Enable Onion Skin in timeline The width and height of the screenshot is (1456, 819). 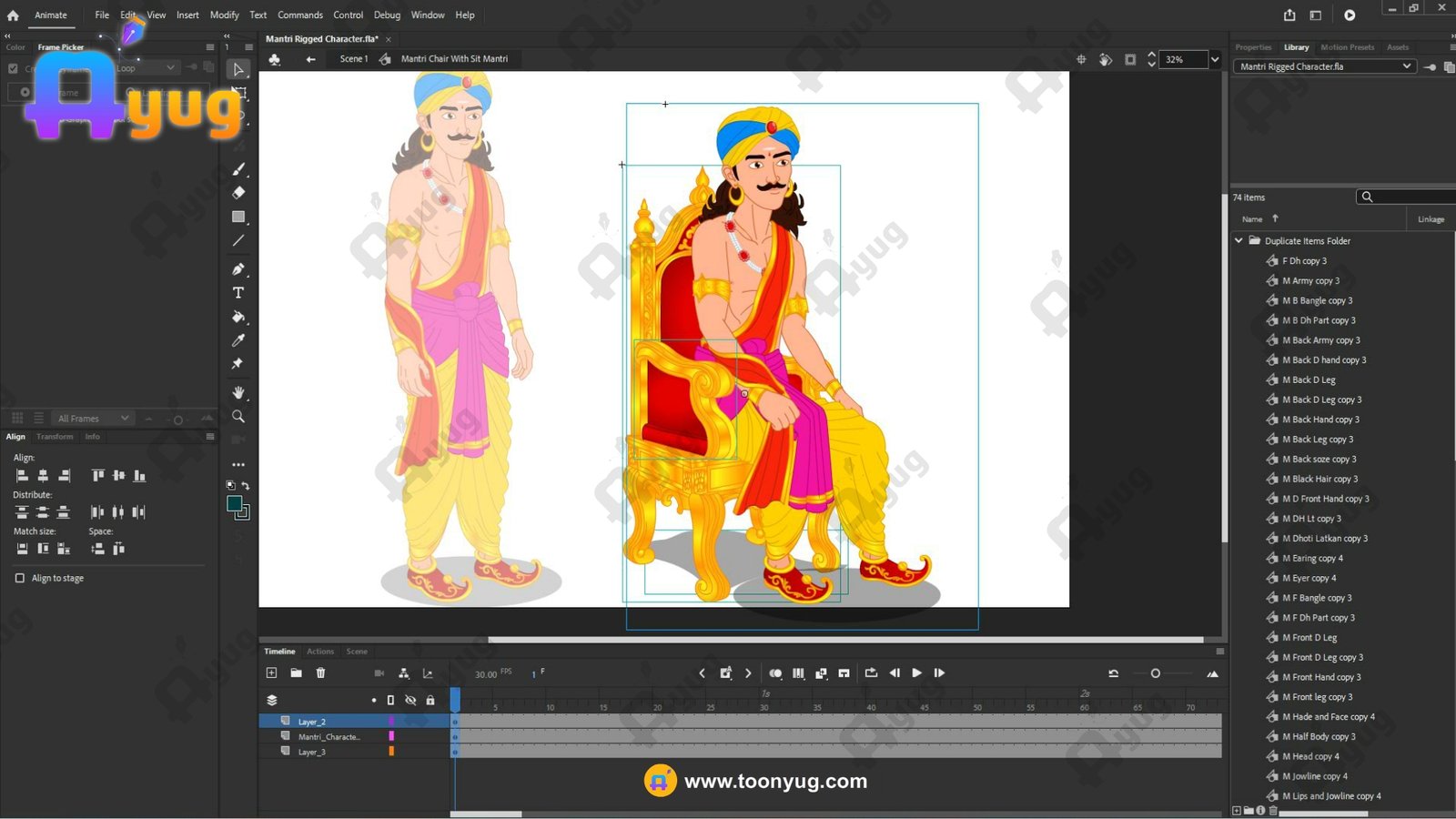775,673
